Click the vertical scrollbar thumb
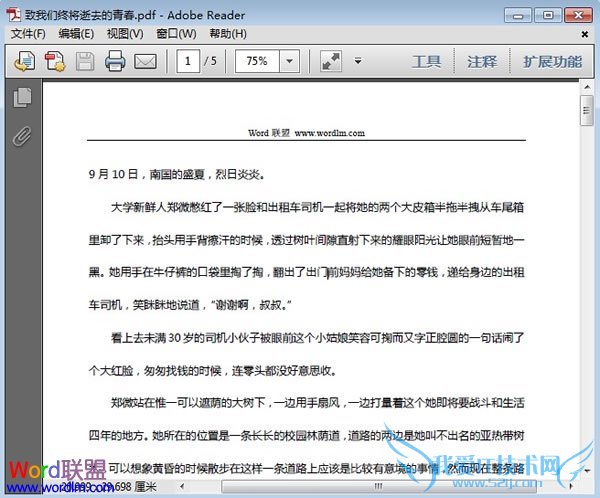The width and height of the screenshot is (600, 498). [x=587, y=111]
